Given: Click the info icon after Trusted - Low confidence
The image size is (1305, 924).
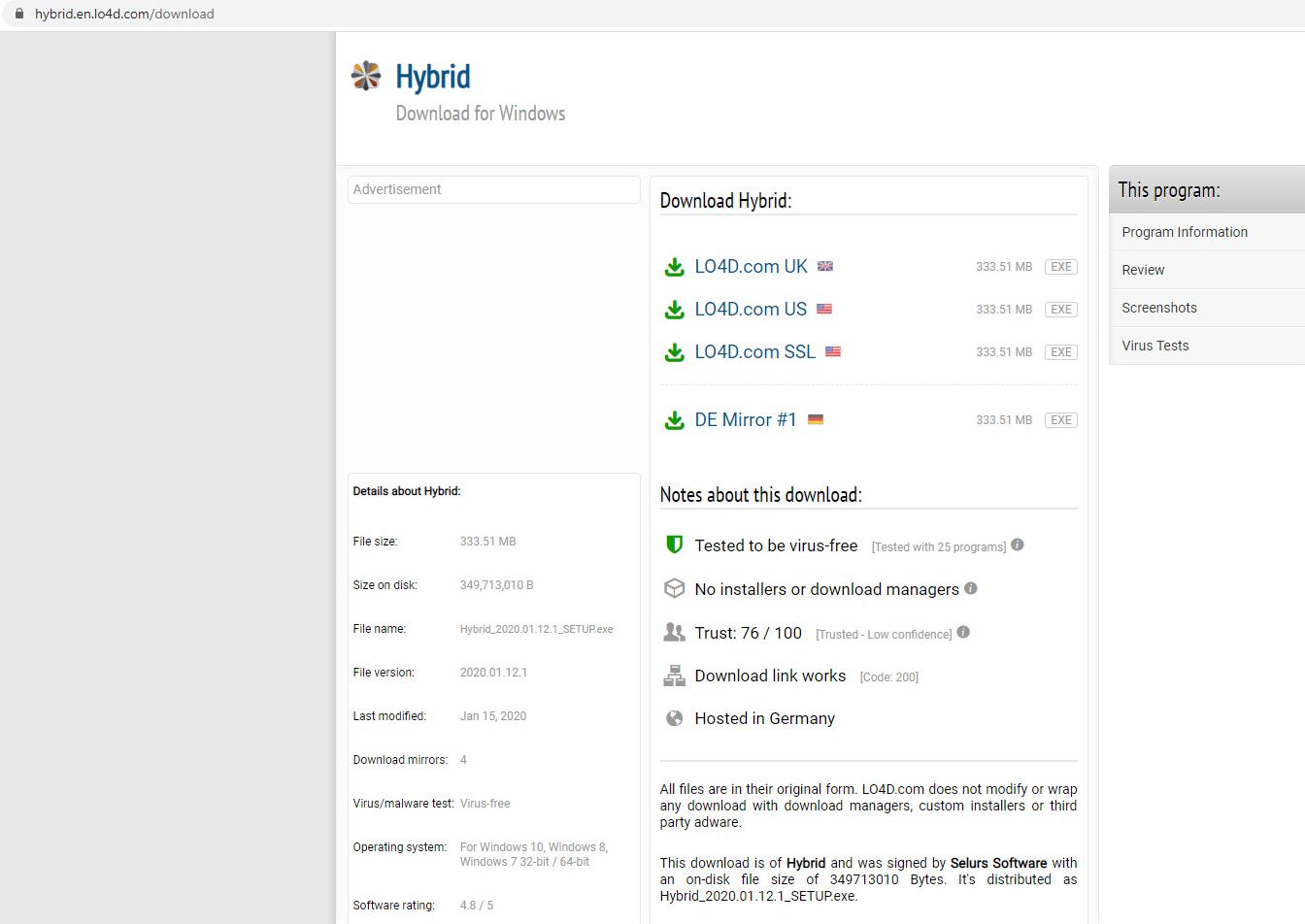Looking at the screenshot, I should pos(963,632).
